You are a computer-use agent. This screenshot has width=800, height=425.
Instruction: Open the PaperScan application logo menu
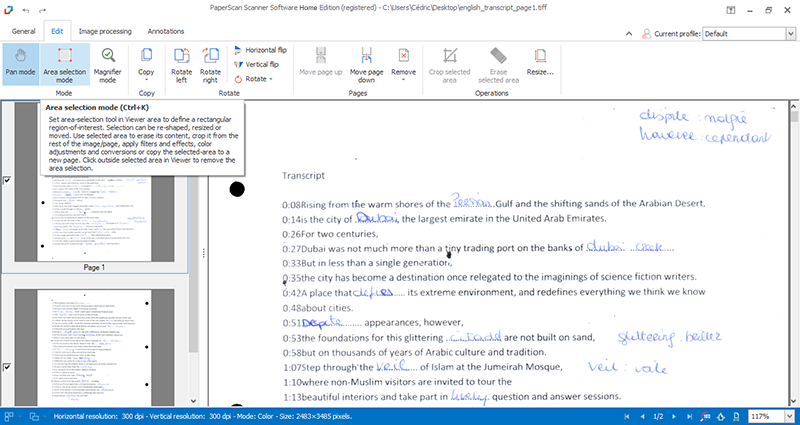[x=8, y=9]
